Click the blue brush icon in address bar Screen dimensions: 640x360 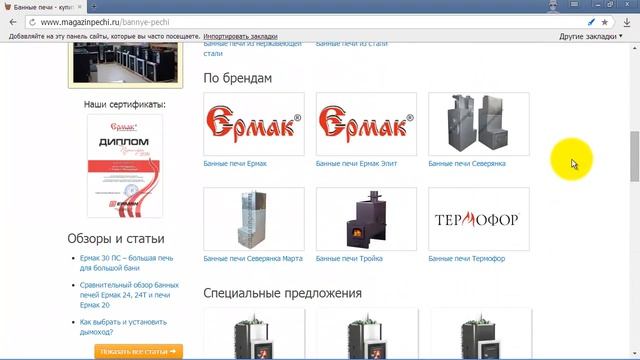[591, 22]
